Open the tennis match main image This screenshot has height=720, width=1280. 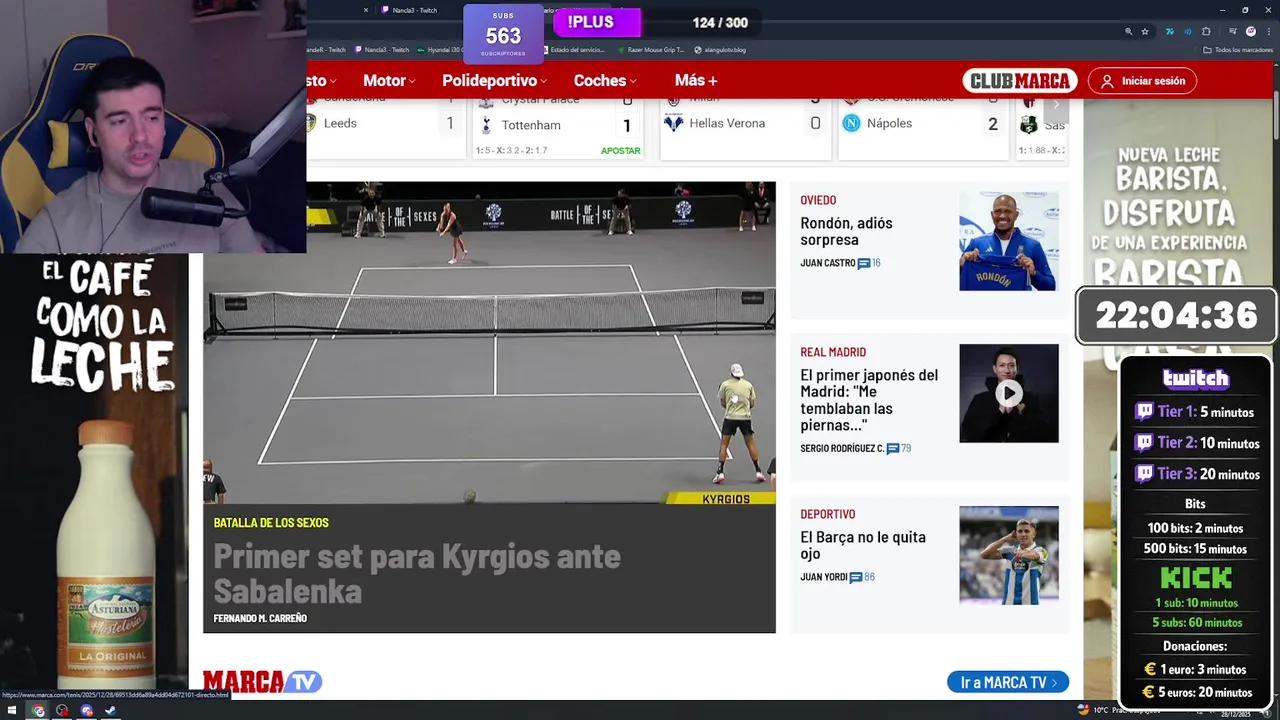[x=489, y=343]
